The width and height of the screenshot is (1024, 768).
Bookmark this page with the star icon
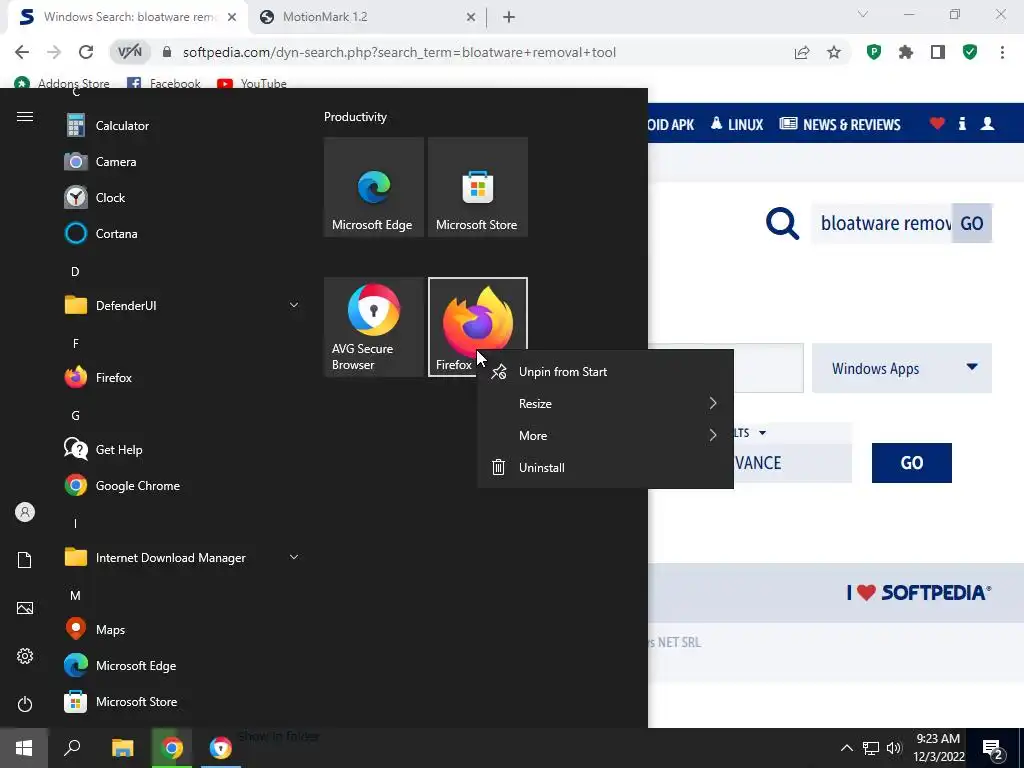834,52
